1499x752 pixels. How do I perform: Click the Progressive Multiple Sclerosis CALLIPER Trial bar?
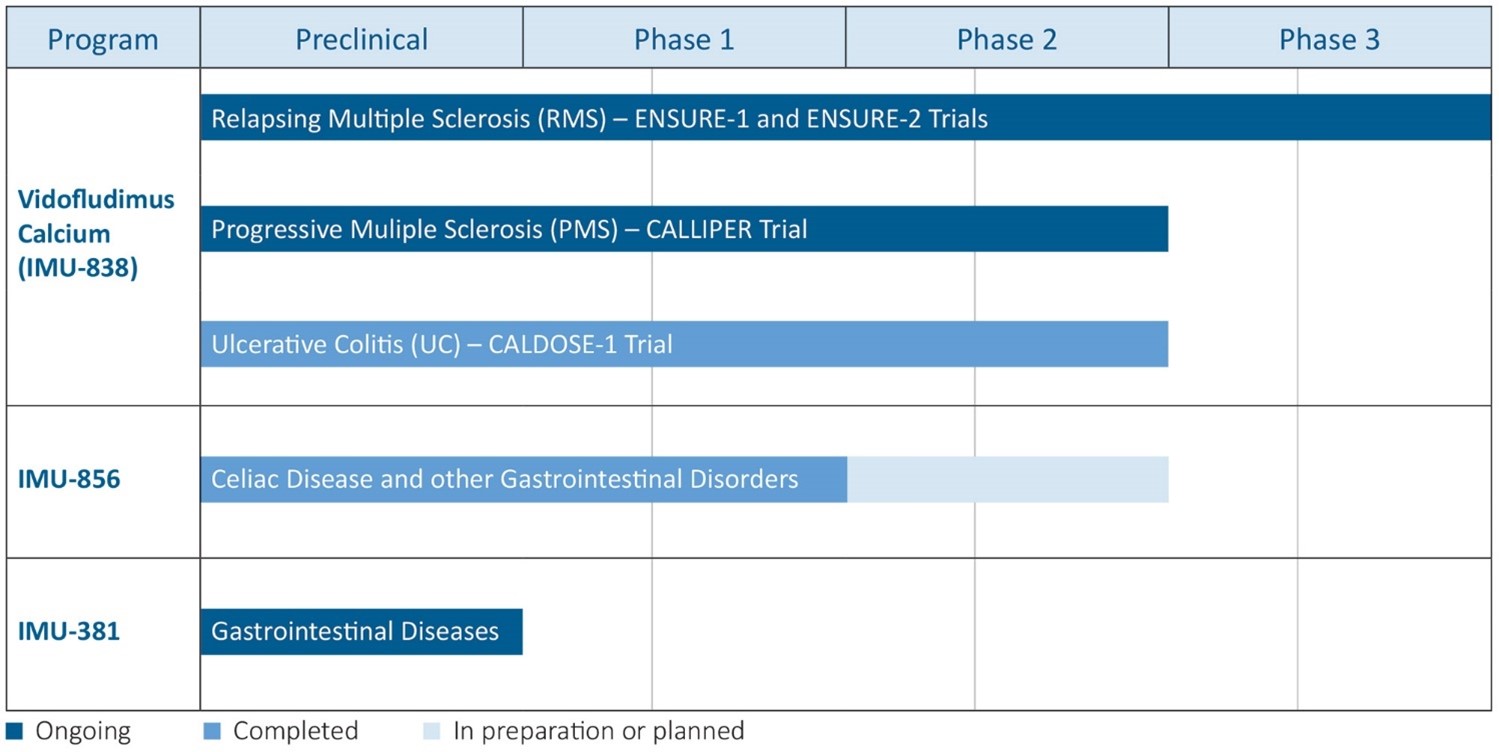[684, 229]
